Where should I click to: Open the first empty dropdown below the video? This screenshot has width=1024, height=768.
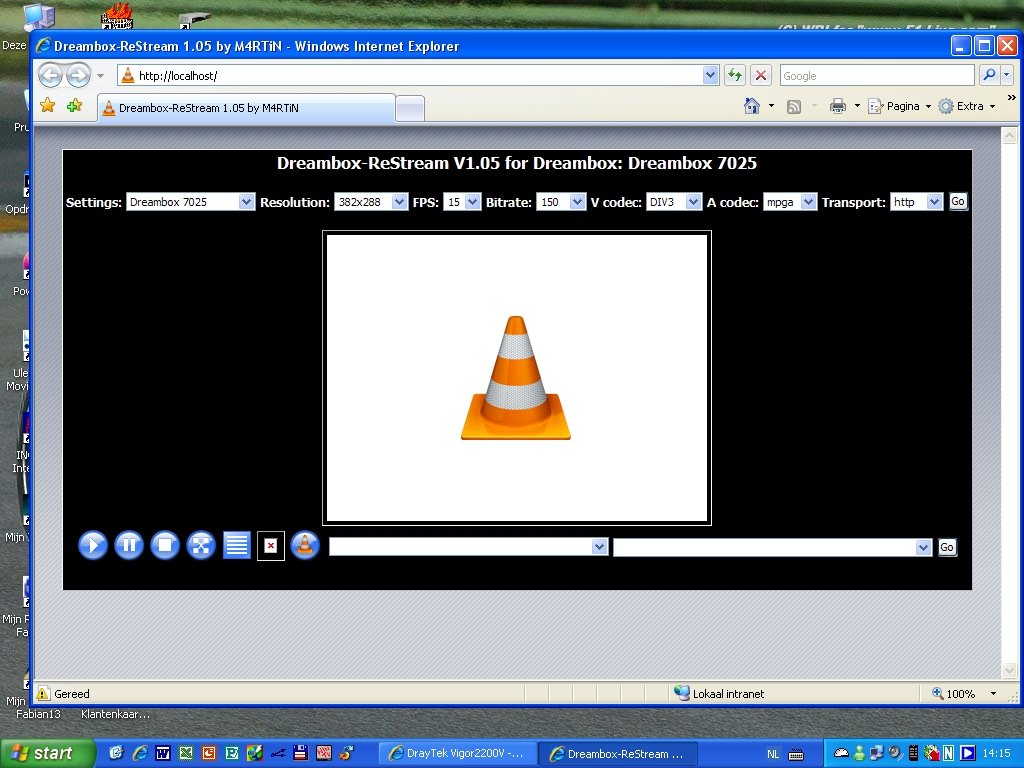(x=468, y=547)
